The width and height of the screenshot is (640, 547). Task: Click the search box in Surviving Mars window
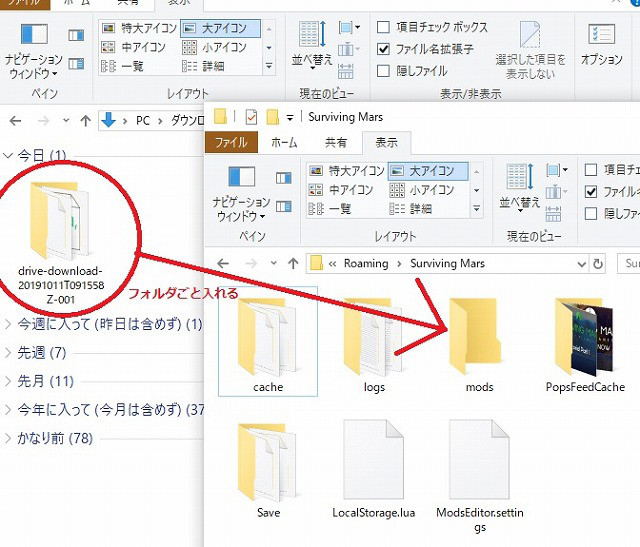(x=629, y=264)
